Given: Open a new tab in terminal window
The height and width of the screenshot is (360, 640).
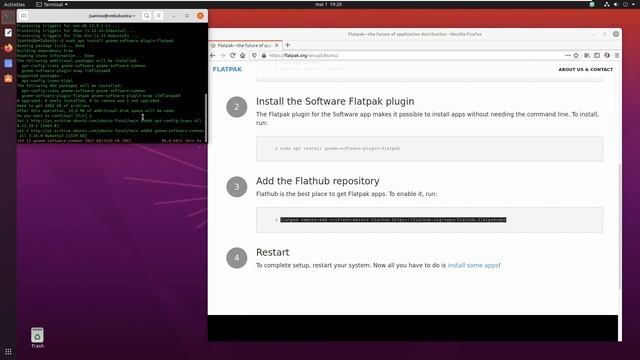Looking at the screenshot, I should point(24,16).
